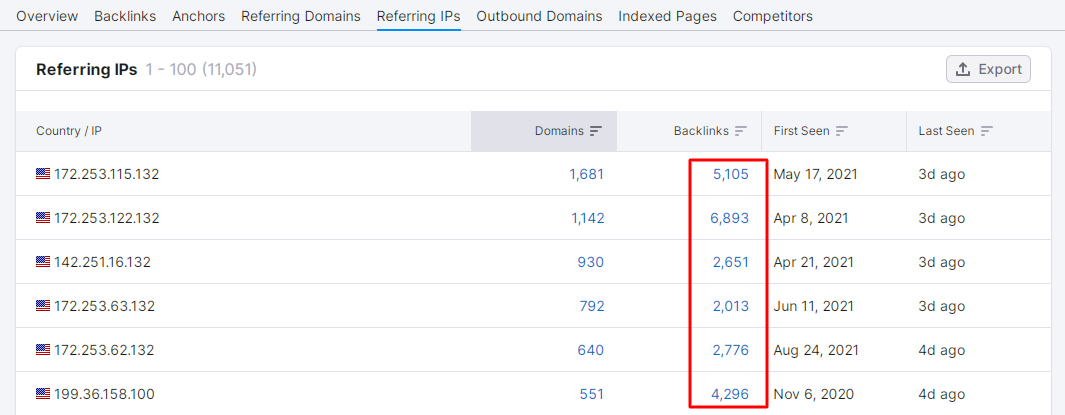Click the Apr 21, 2021 date
The image size is (1065, 415).
point(814,262)
